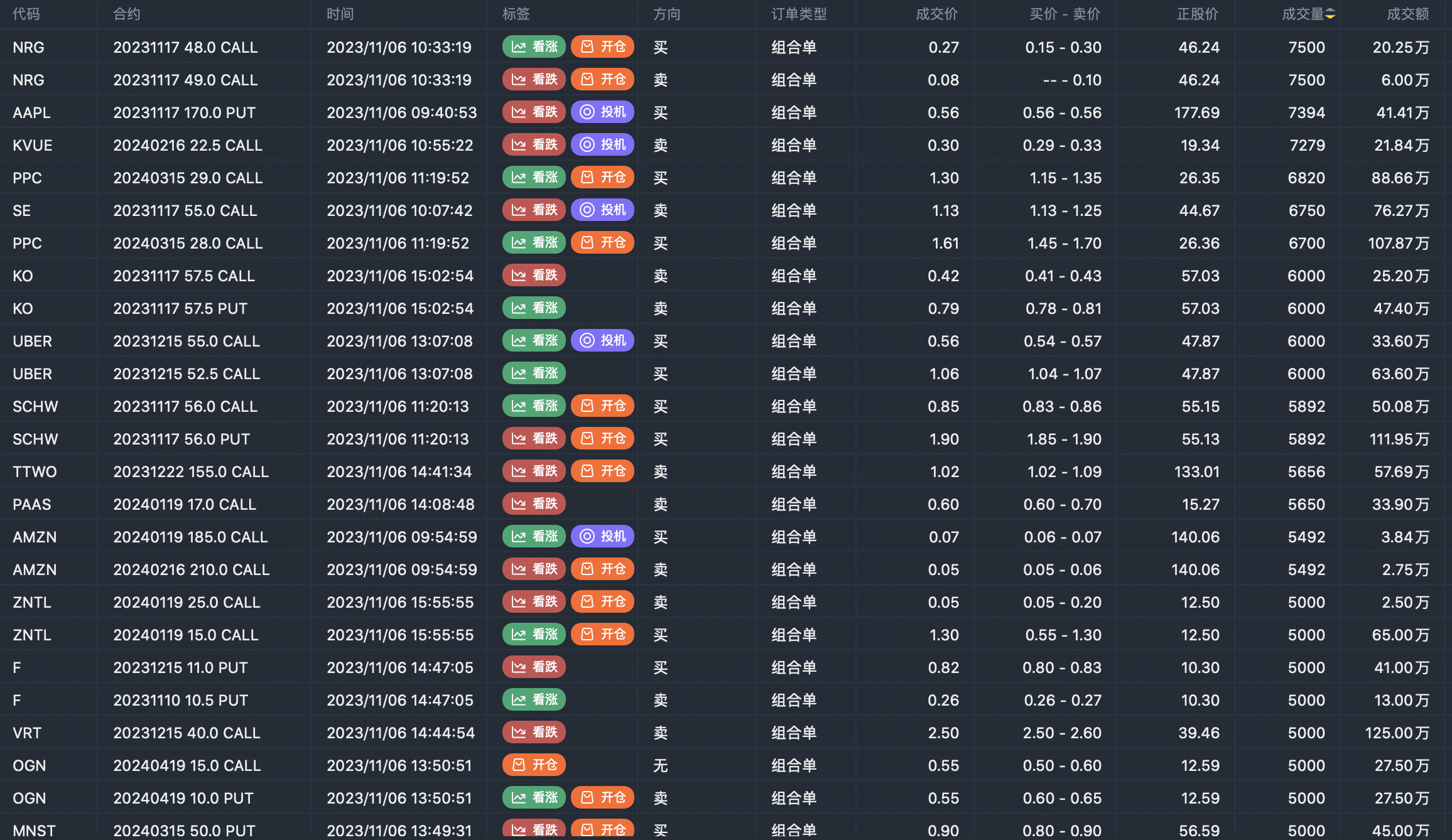Click the 开仓 tag on SCHW 56.0 CALL row
1452x840 pixels.
603,406
